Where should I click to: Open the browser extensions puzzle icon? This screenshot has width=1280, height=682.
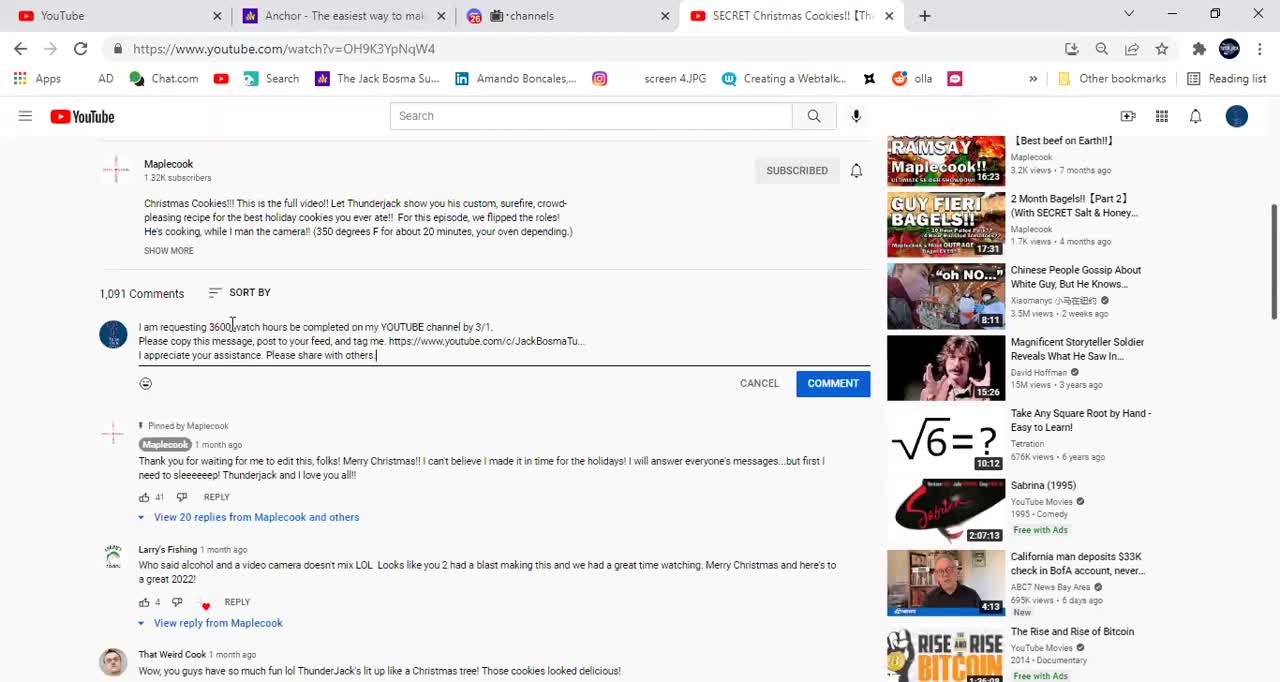(x=1199, y=48)
